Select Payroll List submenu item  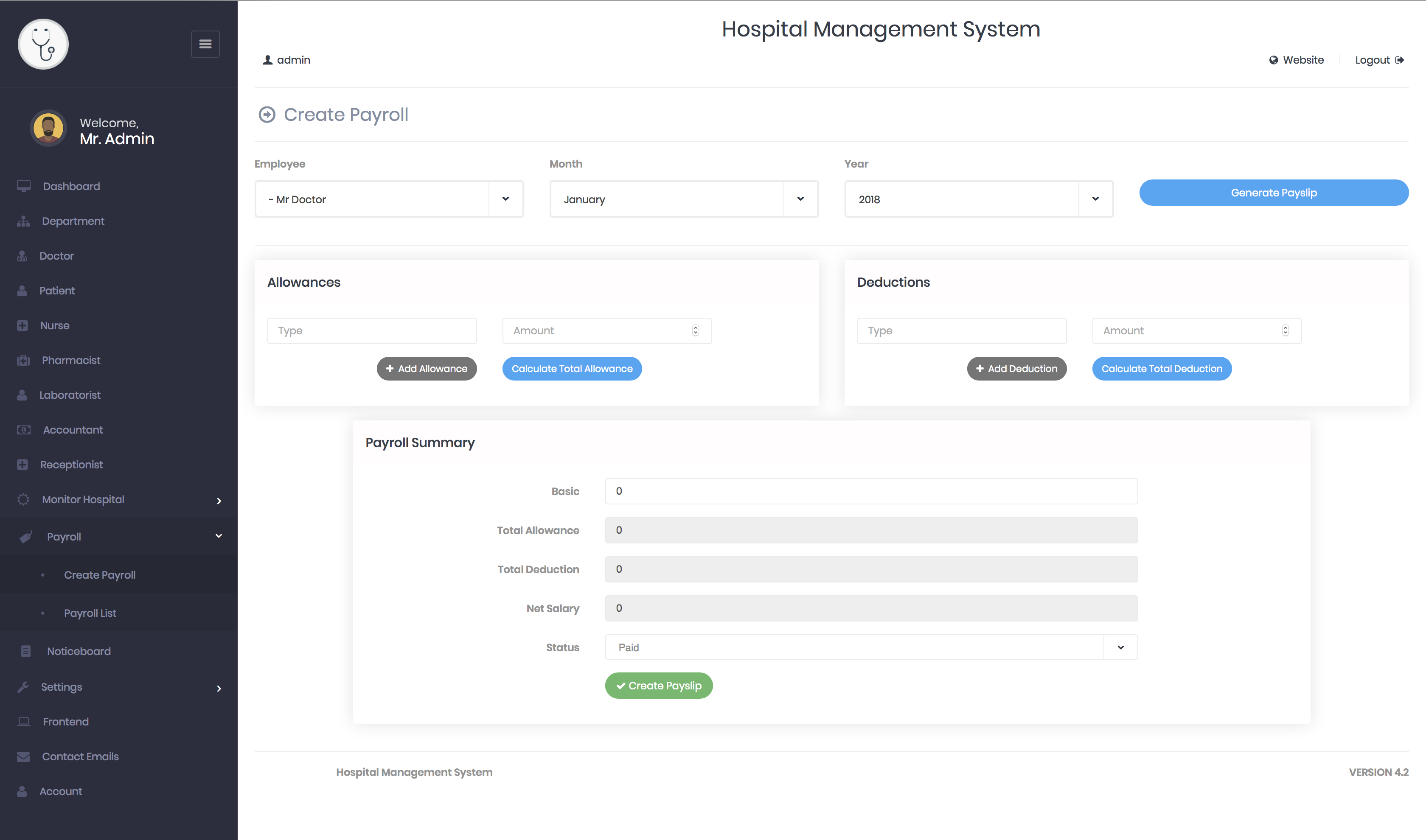[x=90, y=613]
